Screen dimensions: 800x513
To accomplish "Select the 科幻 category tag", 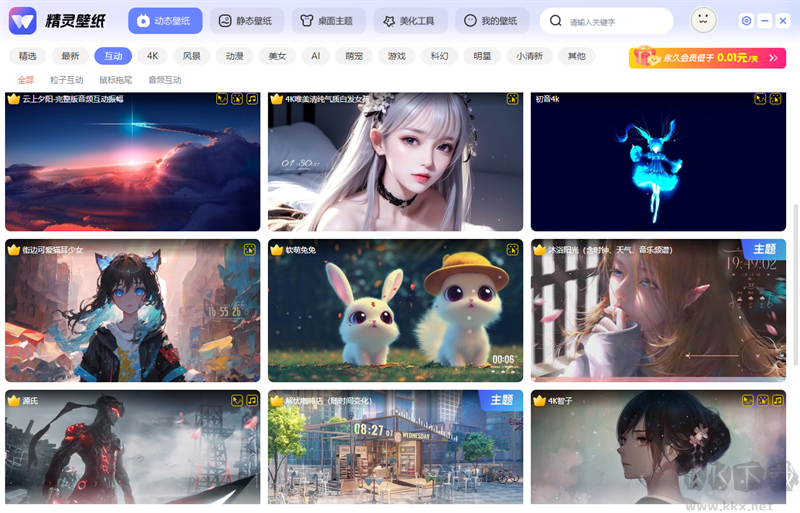I will point(440,56).
